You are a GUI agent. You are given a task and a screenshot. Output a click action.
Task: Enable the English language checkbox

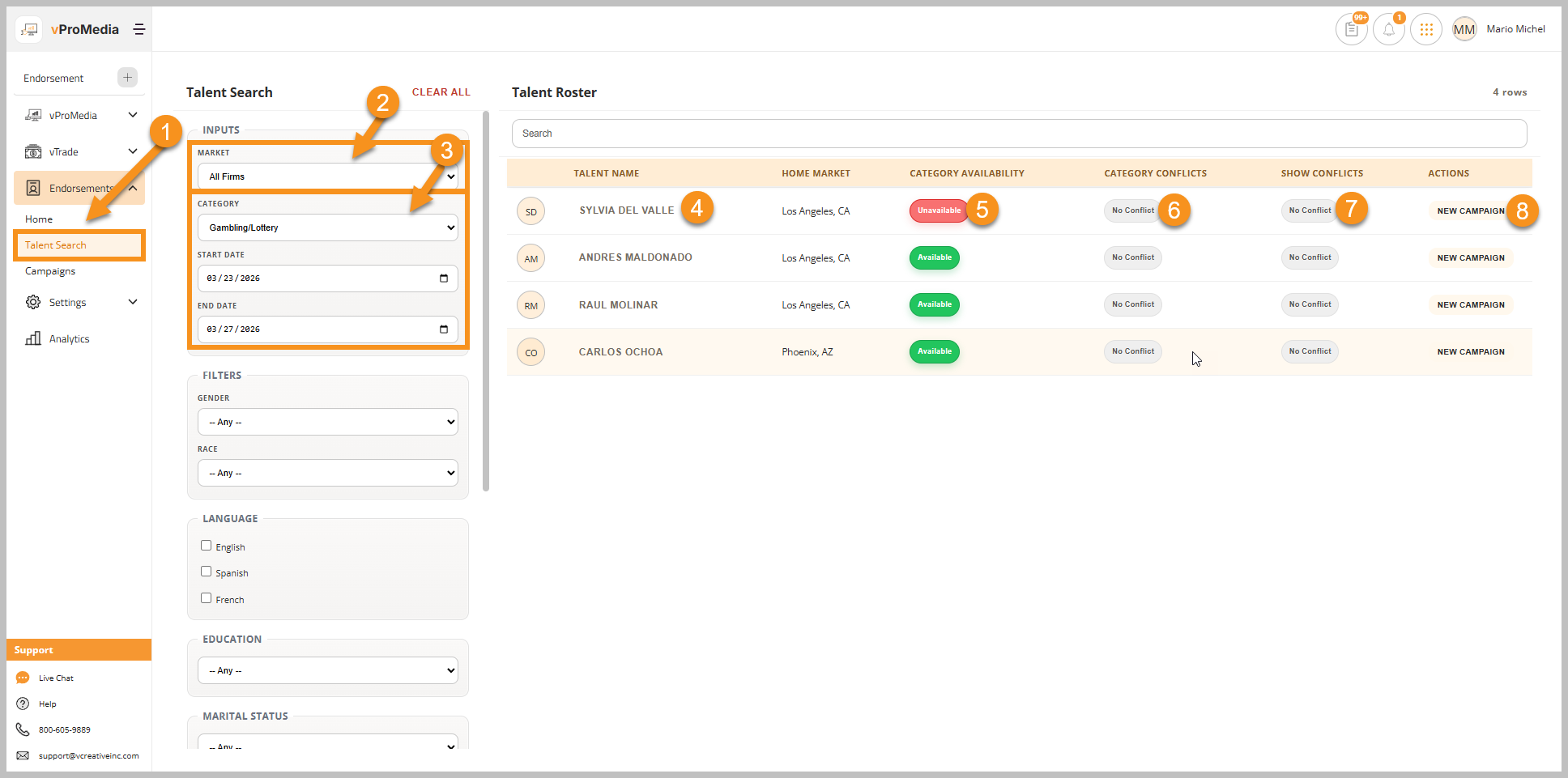[x=206, y=546]
